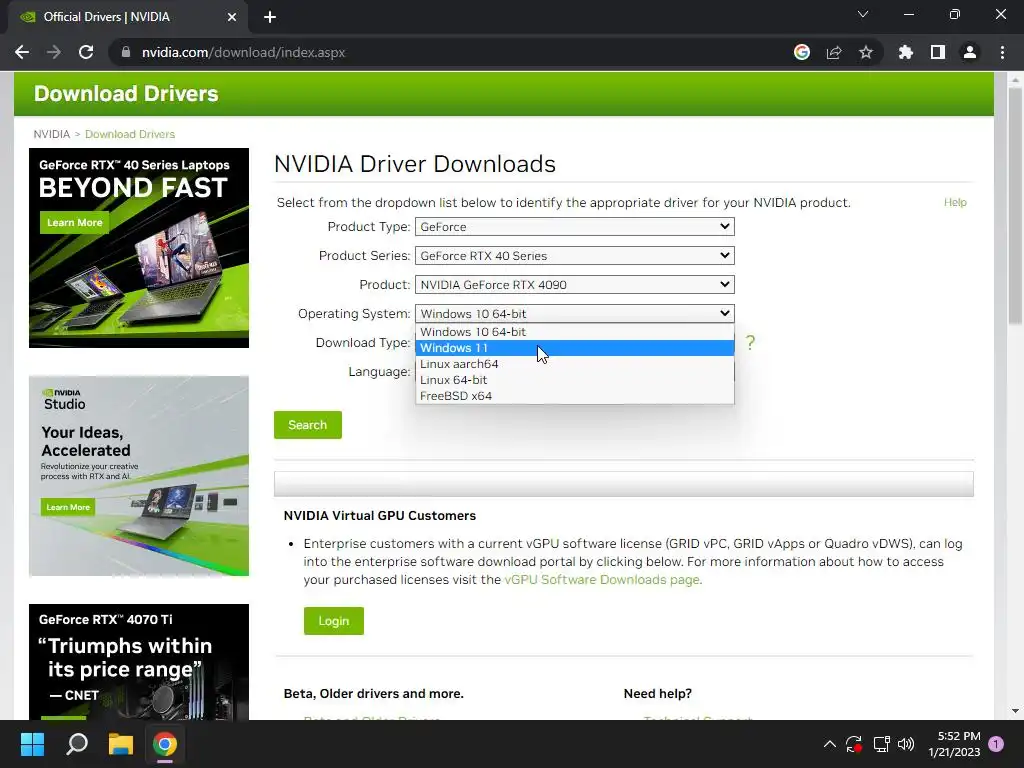Open the Google icon in the address bar

[x=801, y=52]
